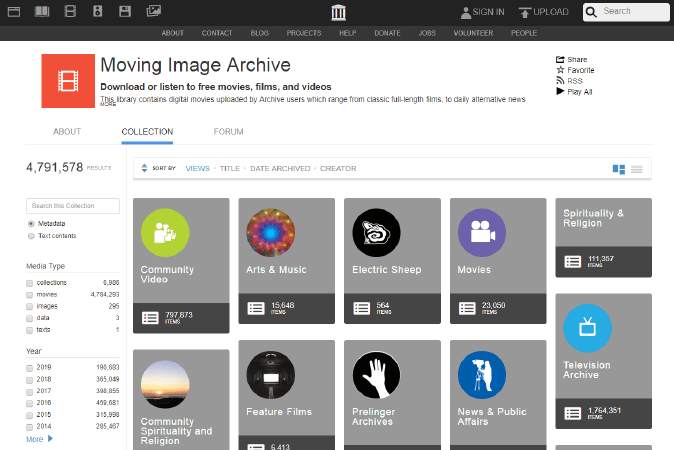Screen dimensions: 674x450
Task: Open the Audio speaker icon
Action: coord(98,11)
